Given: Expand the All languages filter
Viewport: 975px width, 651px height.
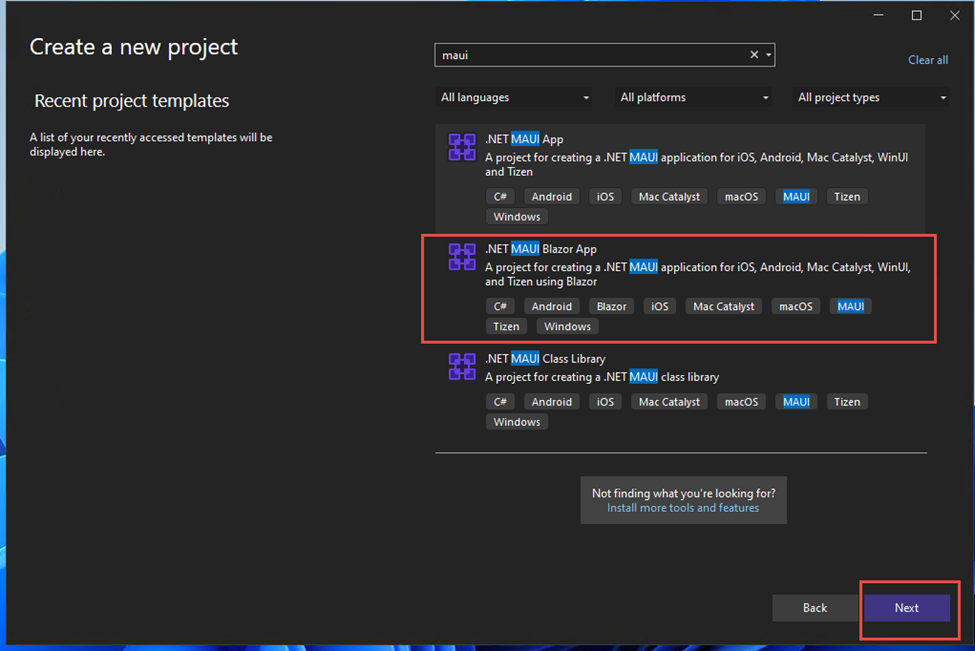Looking at the screenshot, I should pos(515,97).
